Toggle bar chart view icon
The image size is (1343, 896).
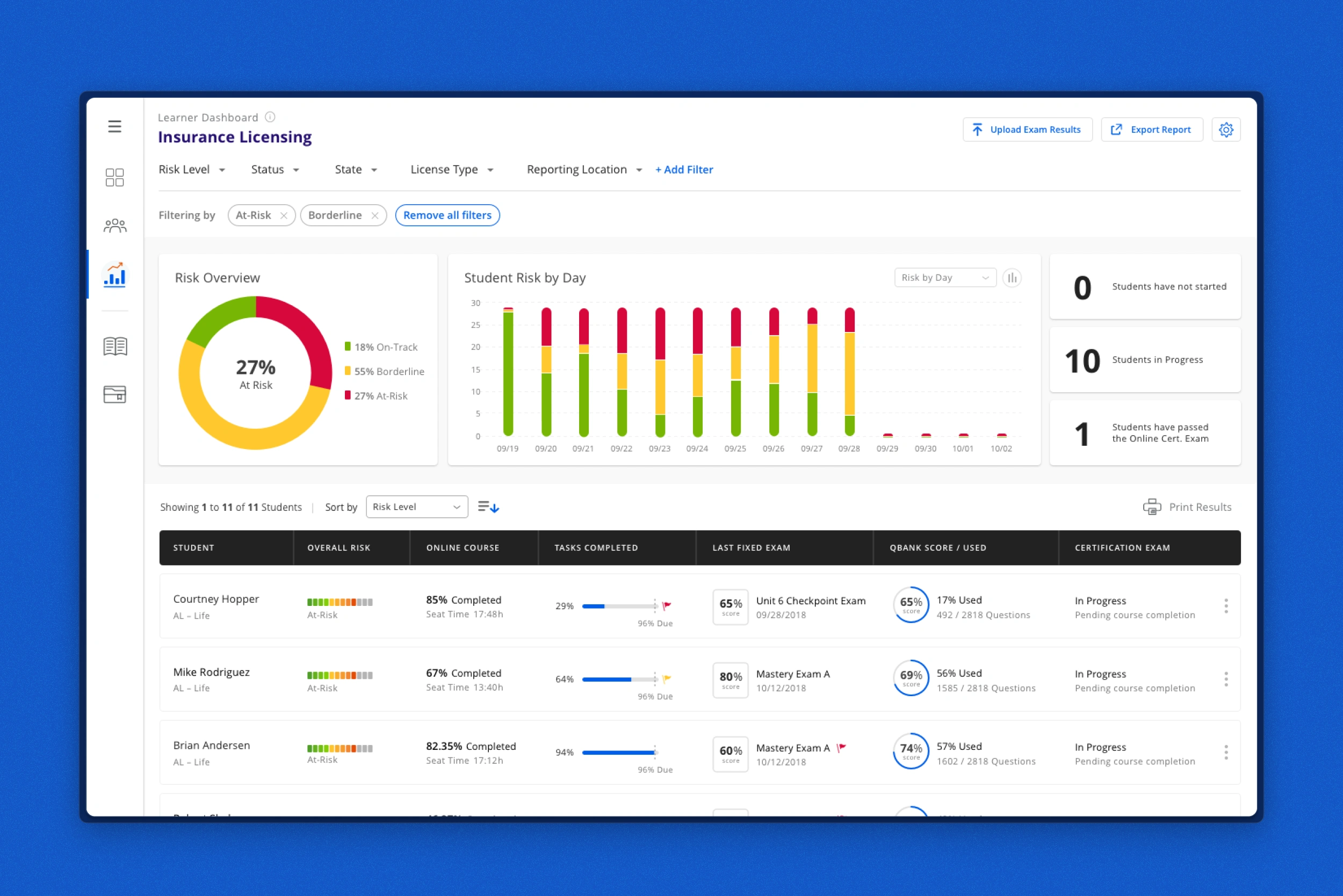(1012, 278)
